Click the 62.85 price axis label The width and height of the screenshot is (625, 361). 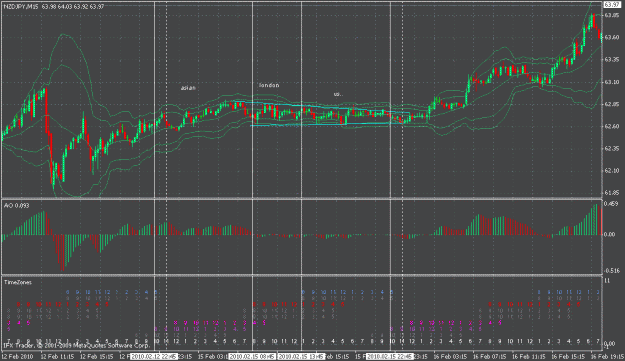click(x=612, y=104)
